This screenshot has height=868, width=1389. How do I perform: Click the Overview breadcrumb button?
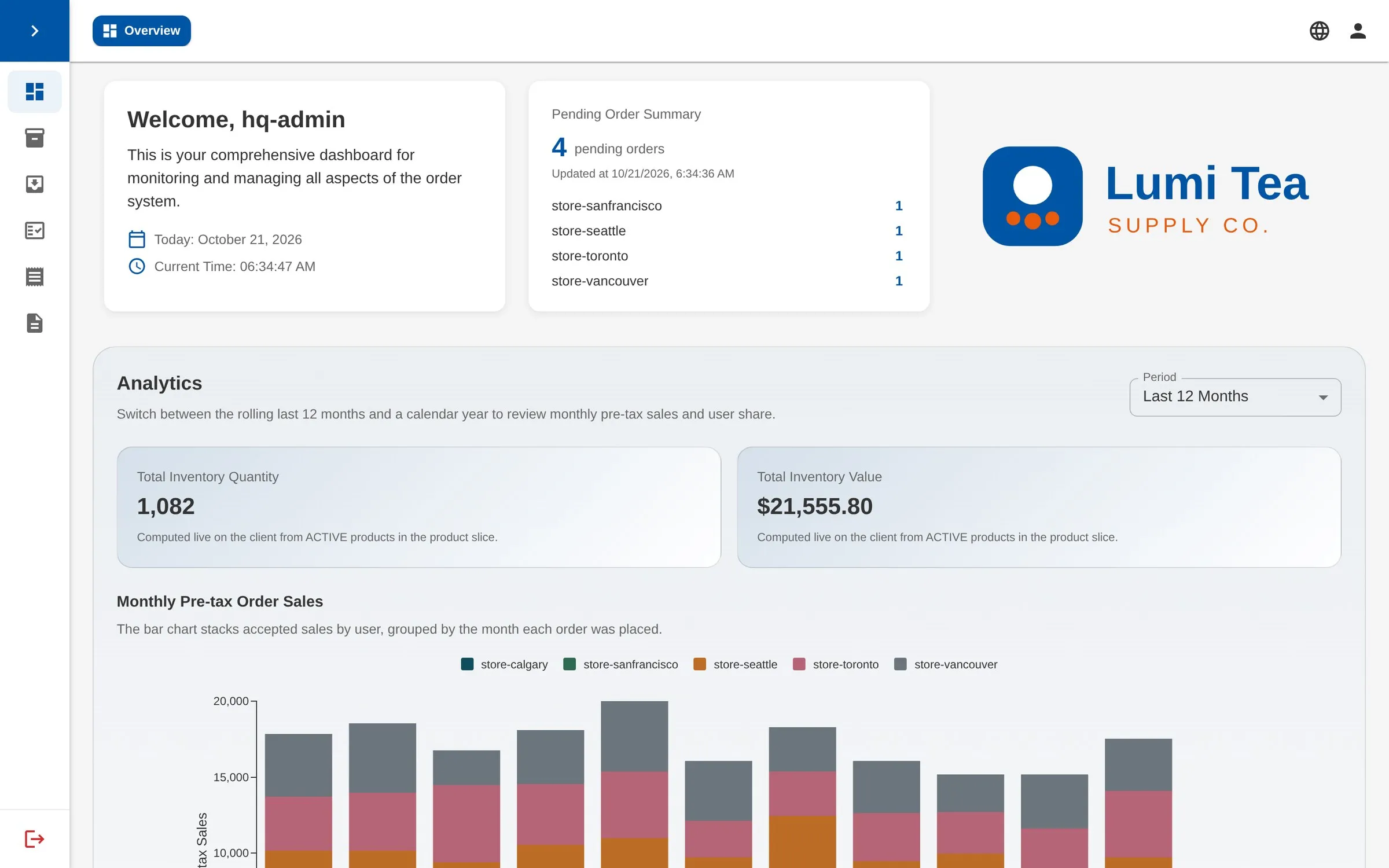(142, 31)
